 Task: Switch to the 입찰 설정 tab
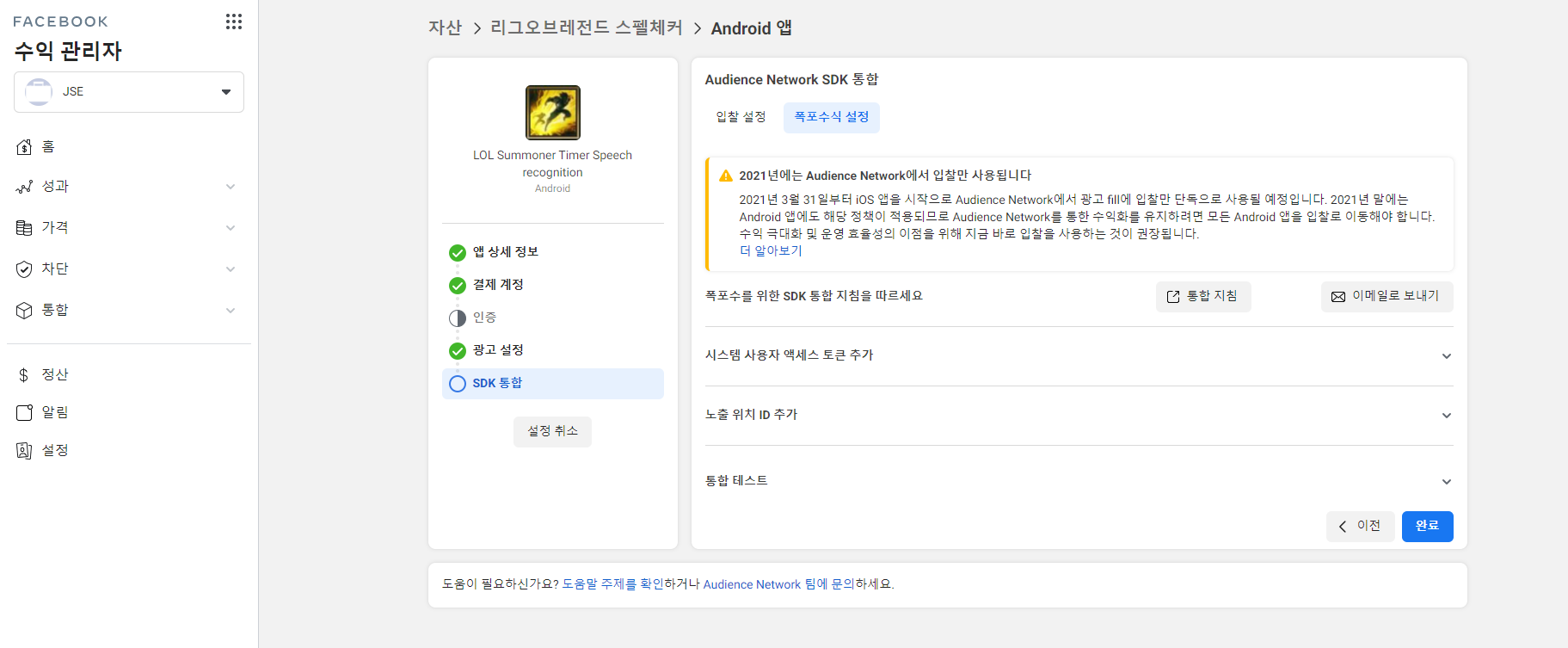[x=741, y=117]
